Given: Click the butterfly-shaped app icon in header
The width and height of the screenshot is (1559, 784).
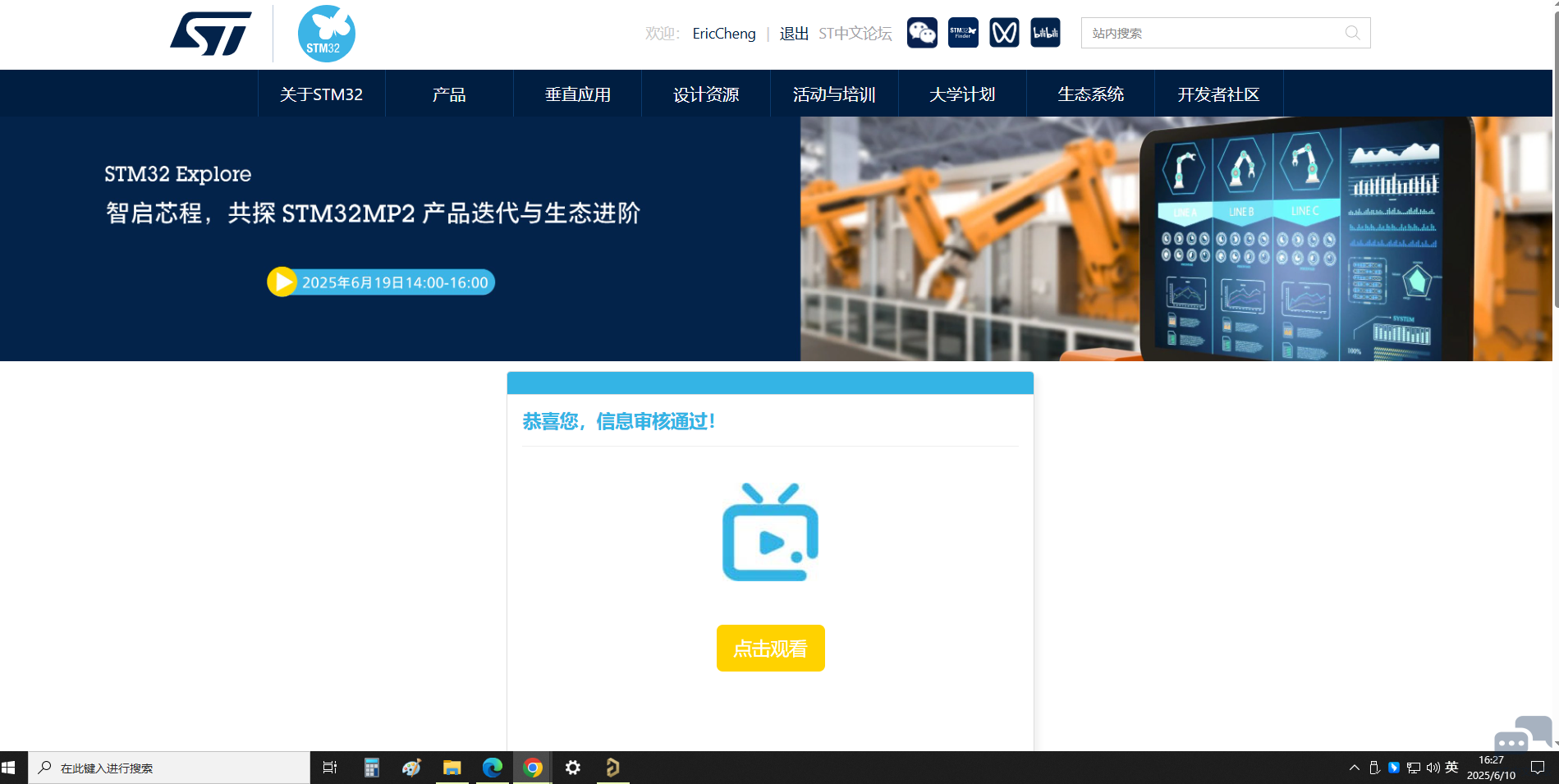Looking at the screenshot, I should tap(1004, 33).
